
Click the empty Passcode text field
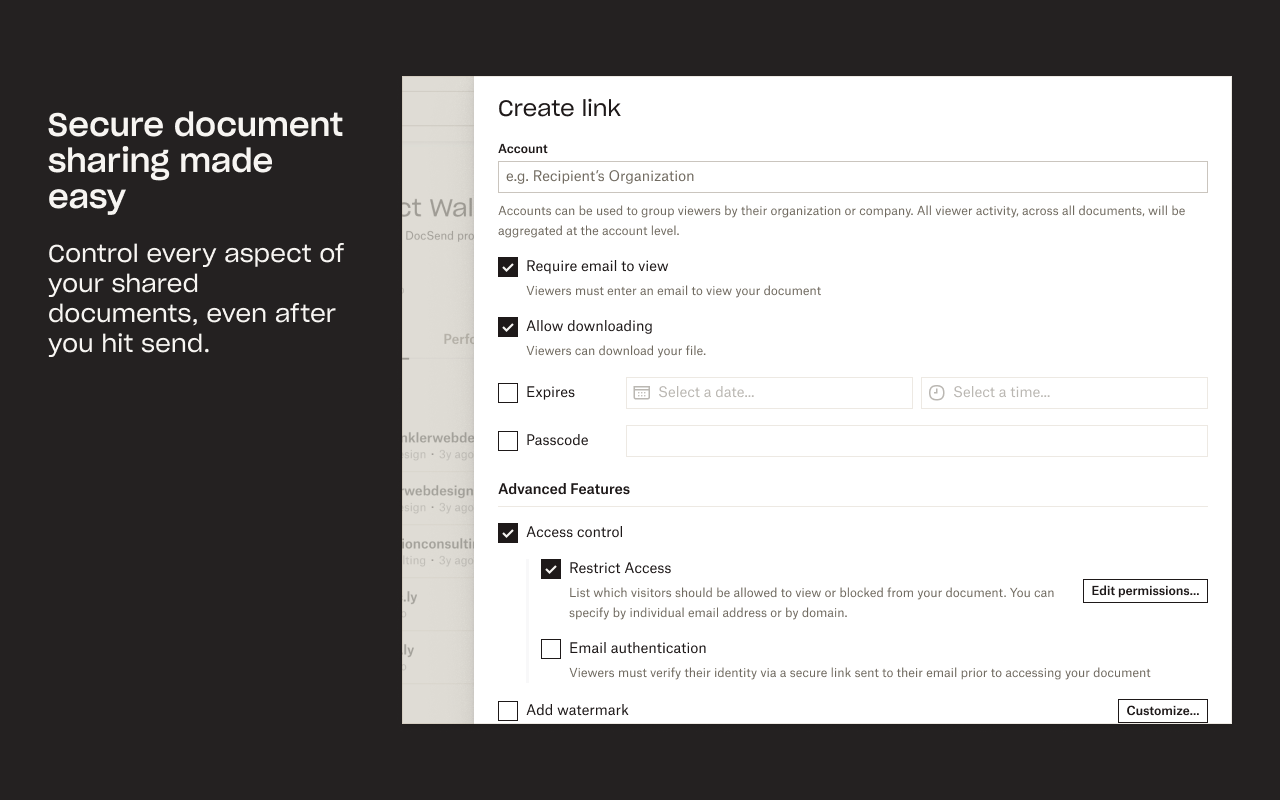[916, 441]
